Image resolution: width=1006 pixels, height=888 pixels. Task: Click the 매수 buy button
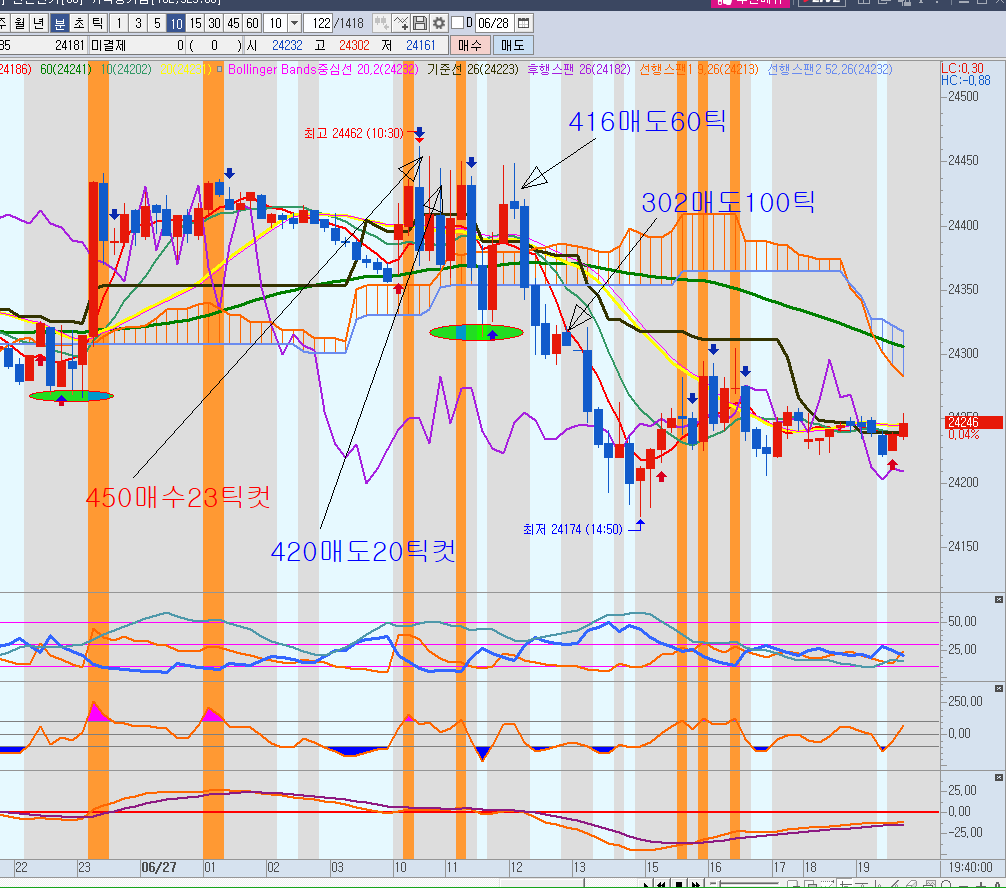pyautogui.click(x=470, y=45)
